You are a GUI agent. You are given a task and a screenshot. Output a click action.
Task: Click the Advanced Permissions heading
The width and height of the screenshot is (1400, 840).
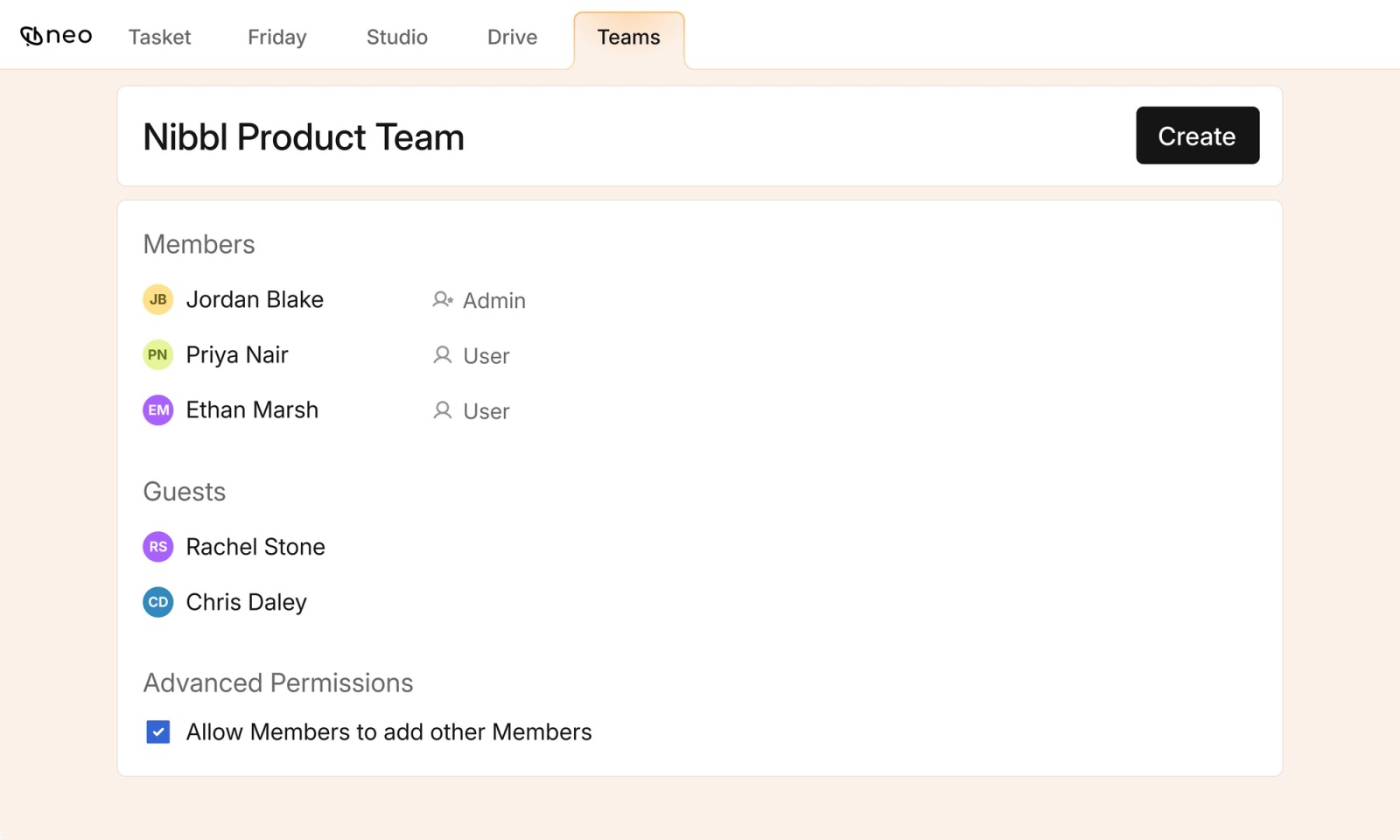278,682
